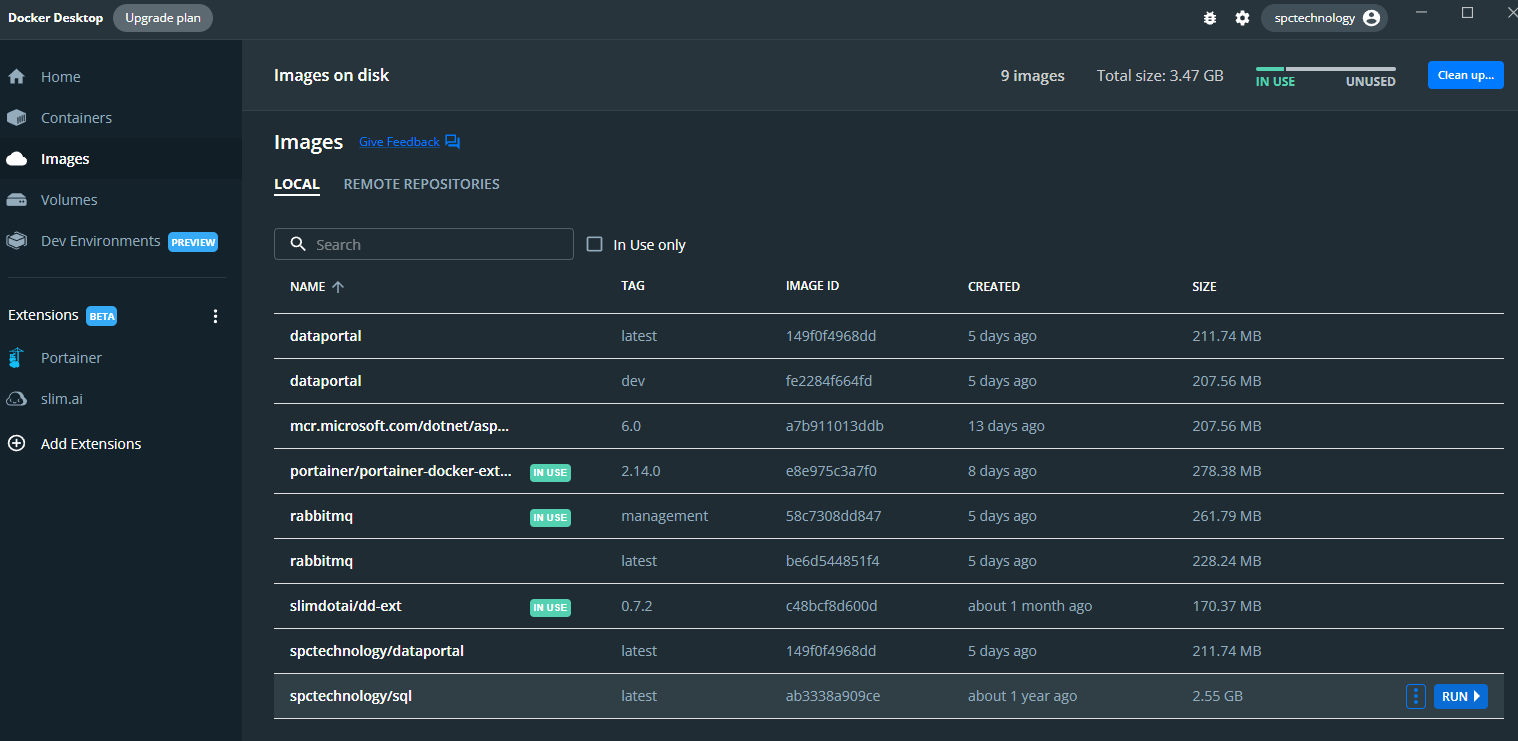1518x741 pixels.
Task: Switch to the LOCAL tab
Action: click(297, 184)
